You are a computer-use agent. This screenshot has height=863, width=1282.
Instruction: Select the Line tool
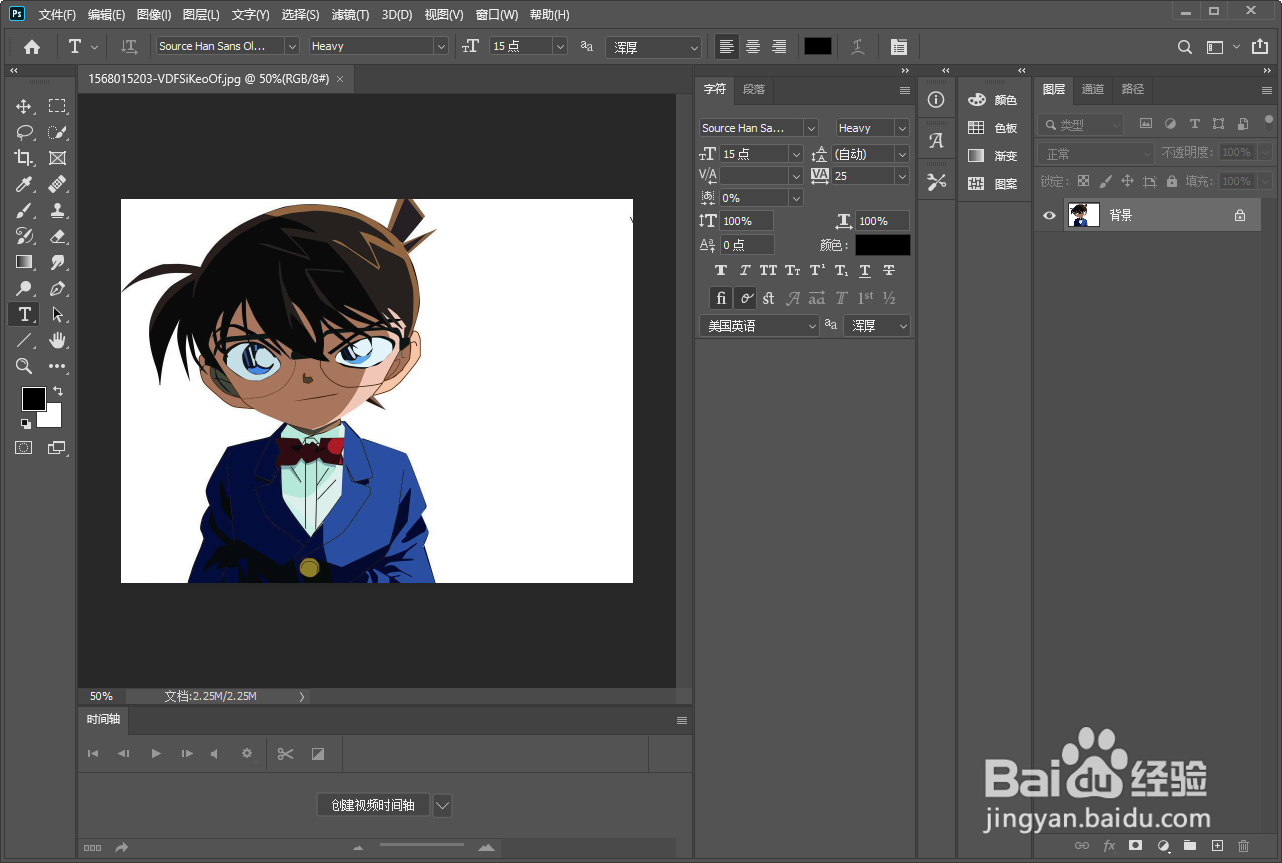[x=24, y=340]
